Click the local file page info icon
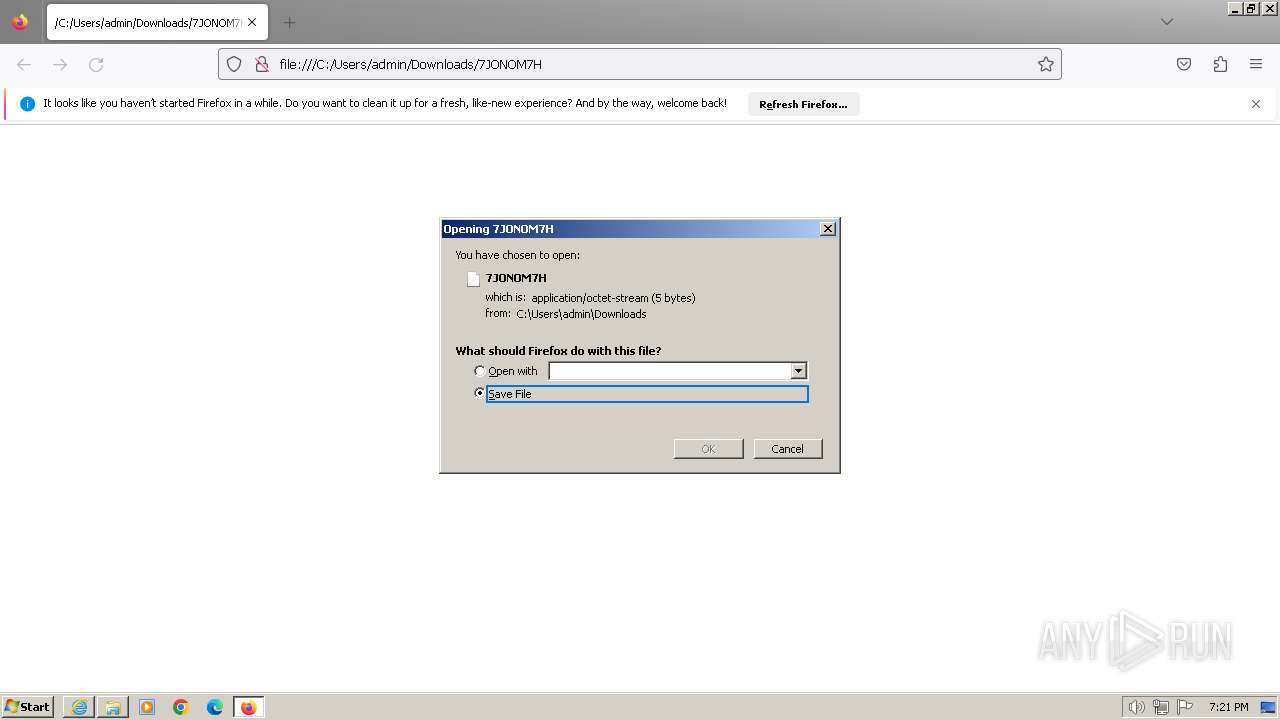Image resolution: width=1280 pixels, height=720 pixels. click(x=262, y=64)
